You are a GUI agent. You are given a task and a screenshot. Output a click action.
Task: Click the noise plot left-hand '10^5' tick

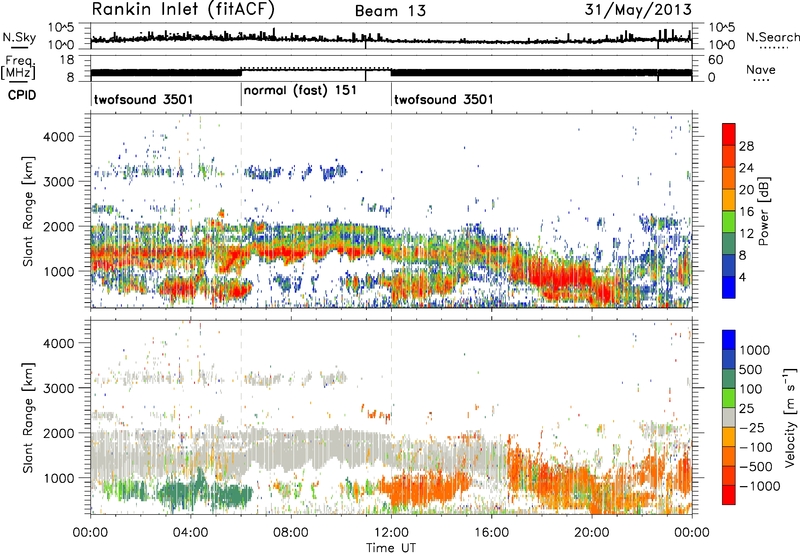61,27
